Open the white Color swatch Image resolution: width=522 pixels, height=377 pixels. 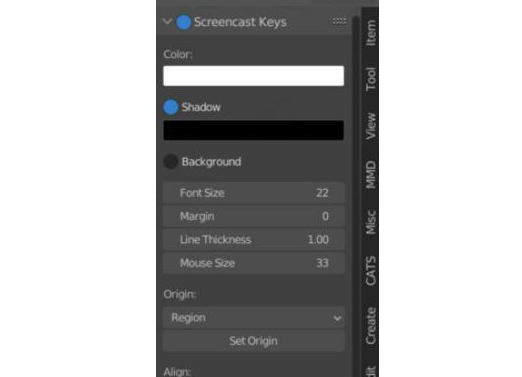254,76
